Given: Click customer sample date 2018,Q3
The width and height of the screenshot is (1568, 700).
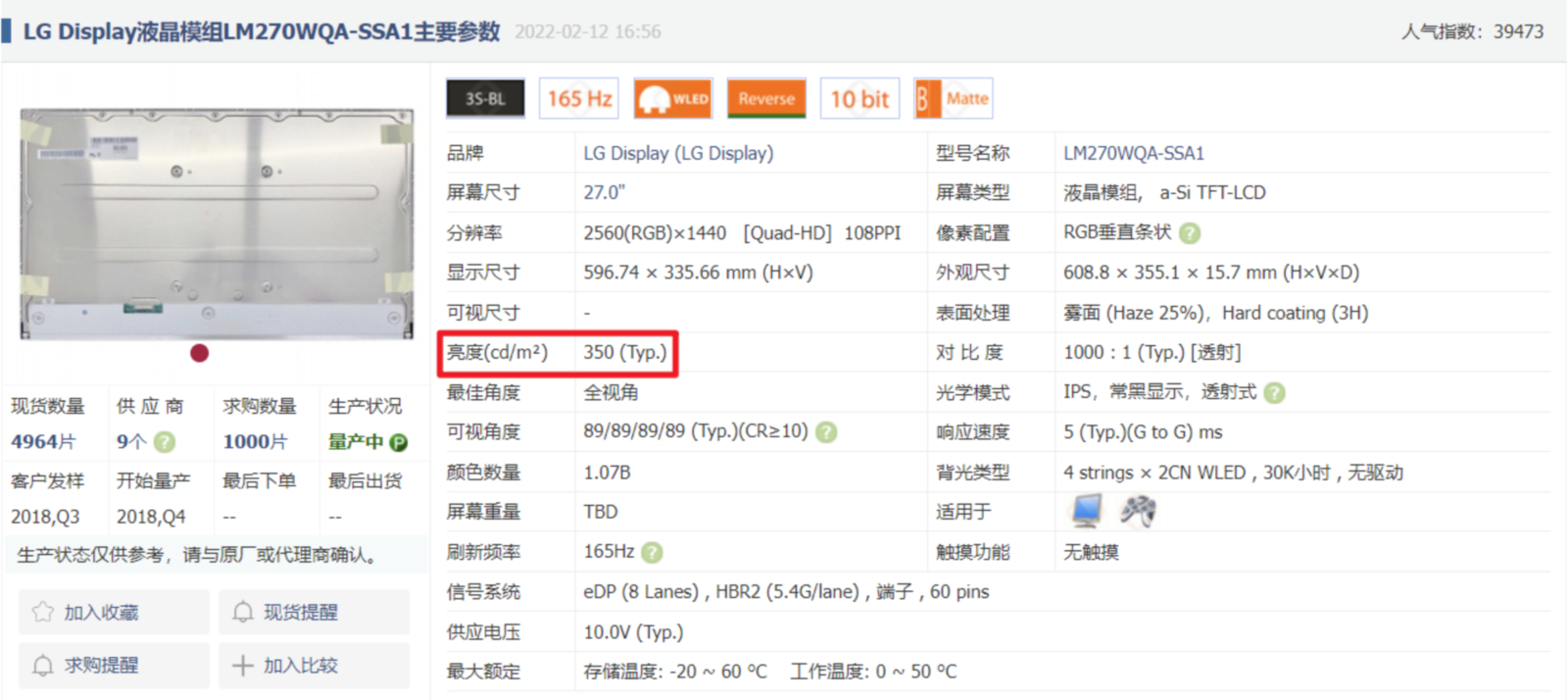Looking at the screenshot, I should (x=45, y=518).
